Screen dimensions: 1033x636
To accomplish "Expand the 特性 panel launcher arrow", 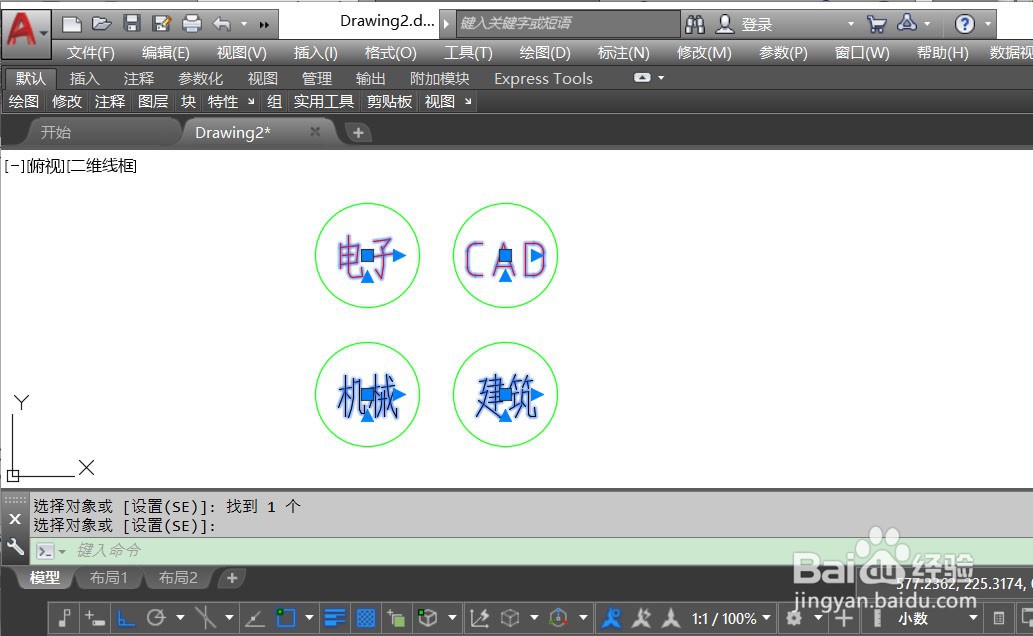I will click(x=251, y=101).
